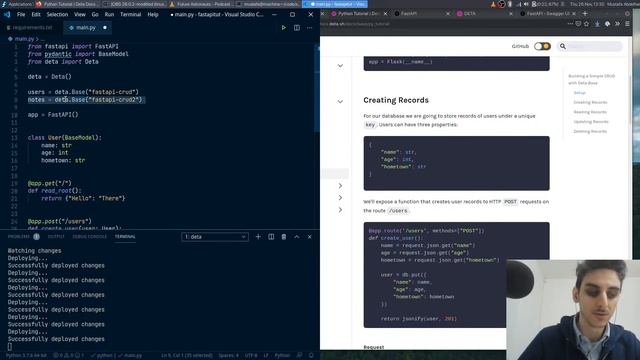Open notifications bell in status bar

click(311, 356)
